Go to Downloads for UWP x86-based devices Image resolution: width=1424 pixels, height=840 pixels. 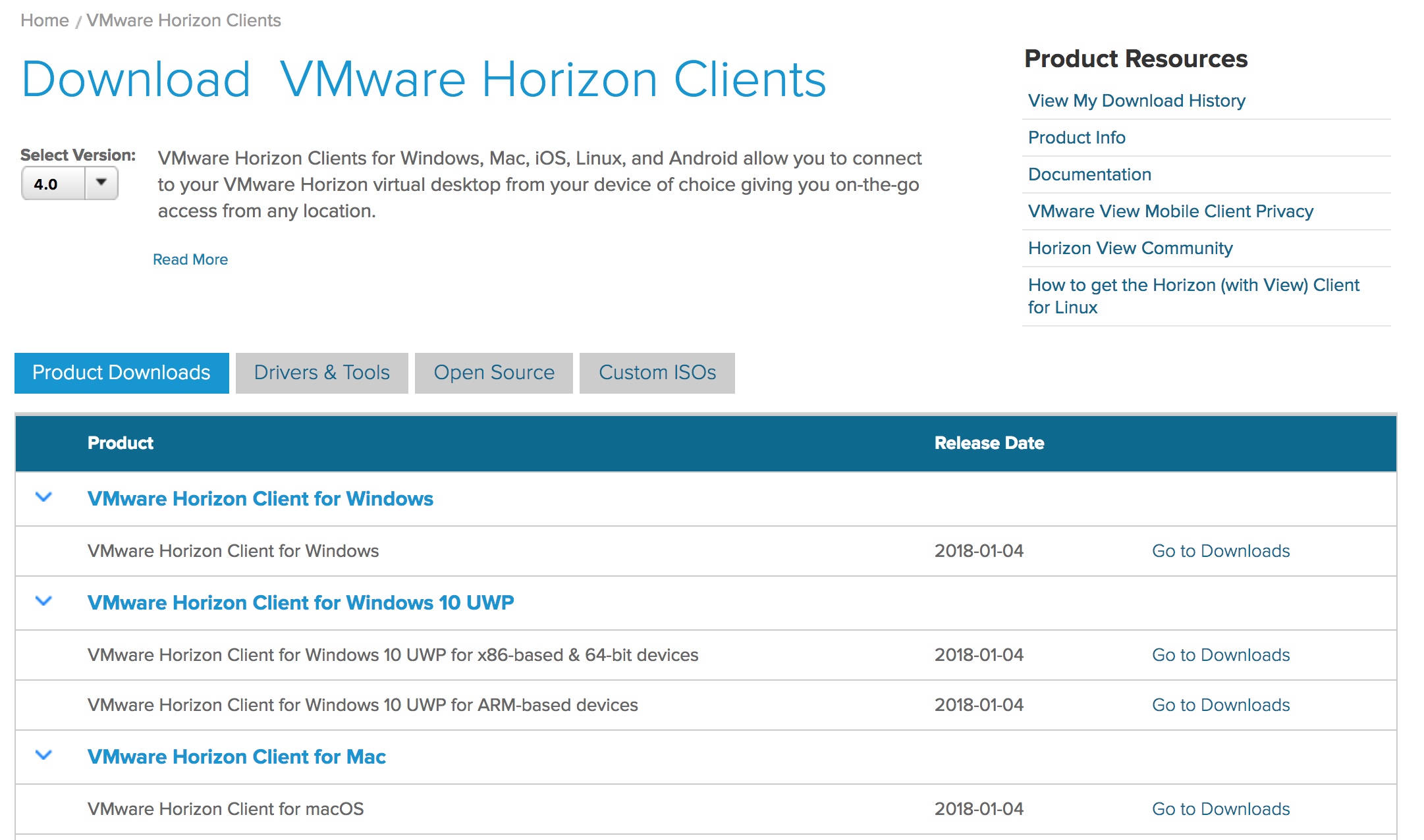[1220, 655]
